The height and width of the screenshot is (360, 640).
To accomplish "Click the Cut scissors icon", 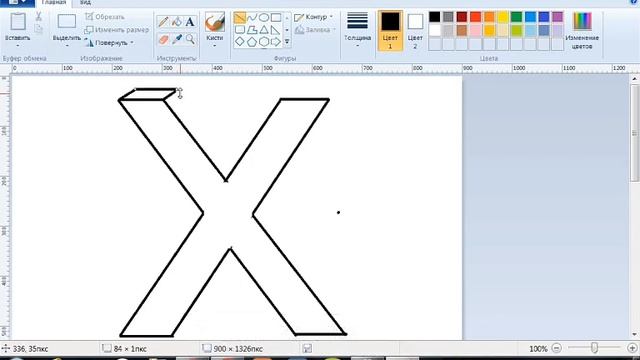I will (38, 16).
